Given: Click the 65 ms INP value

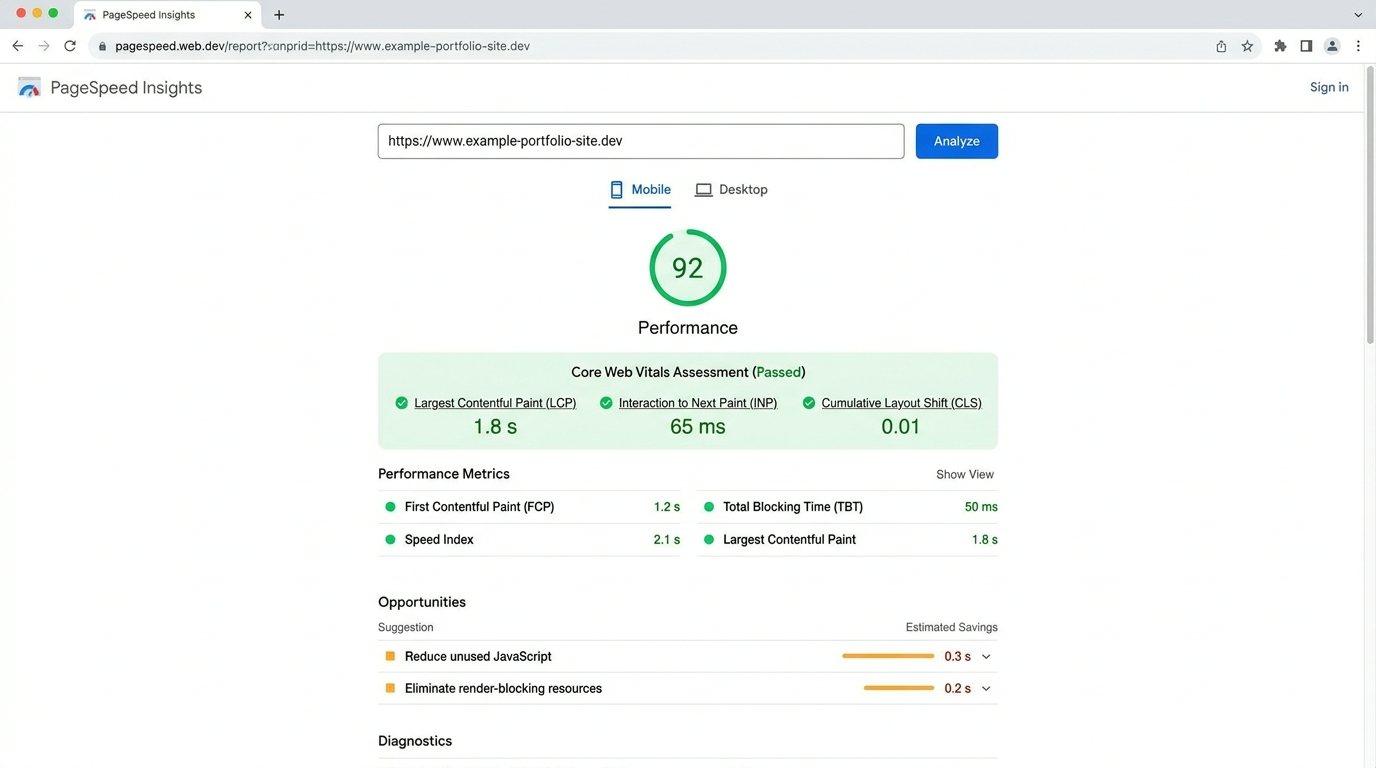Looking at the screenshot, I should pos(698,427).
